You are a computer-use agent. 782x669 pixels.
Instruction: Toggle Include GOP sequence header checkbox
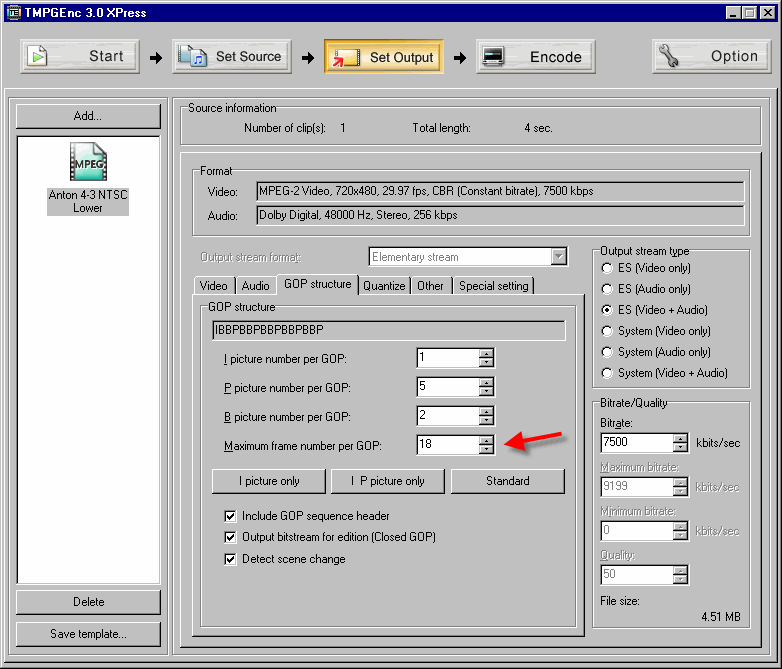230,516
